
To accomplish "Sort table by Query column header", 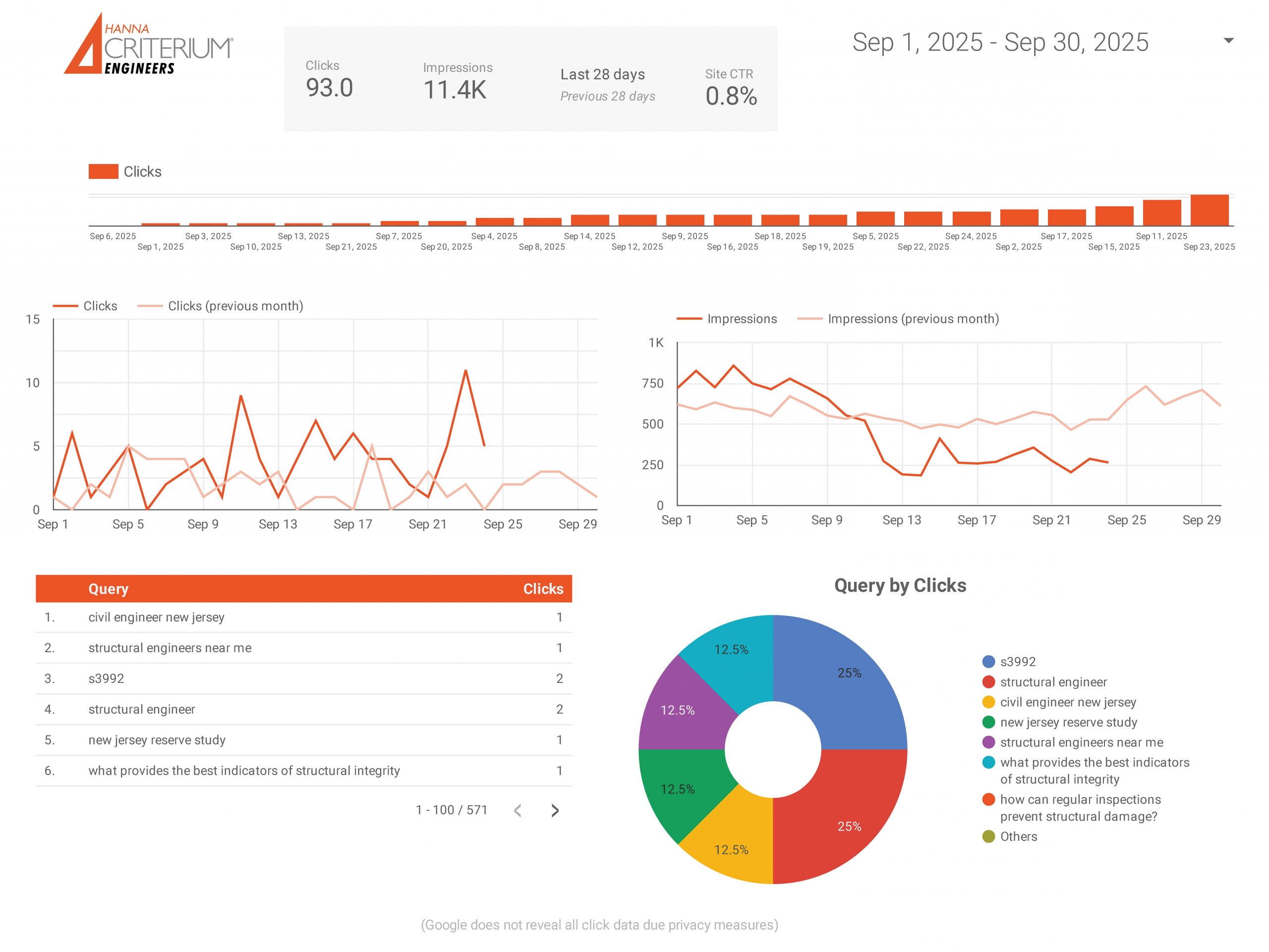I will point(108,589).
